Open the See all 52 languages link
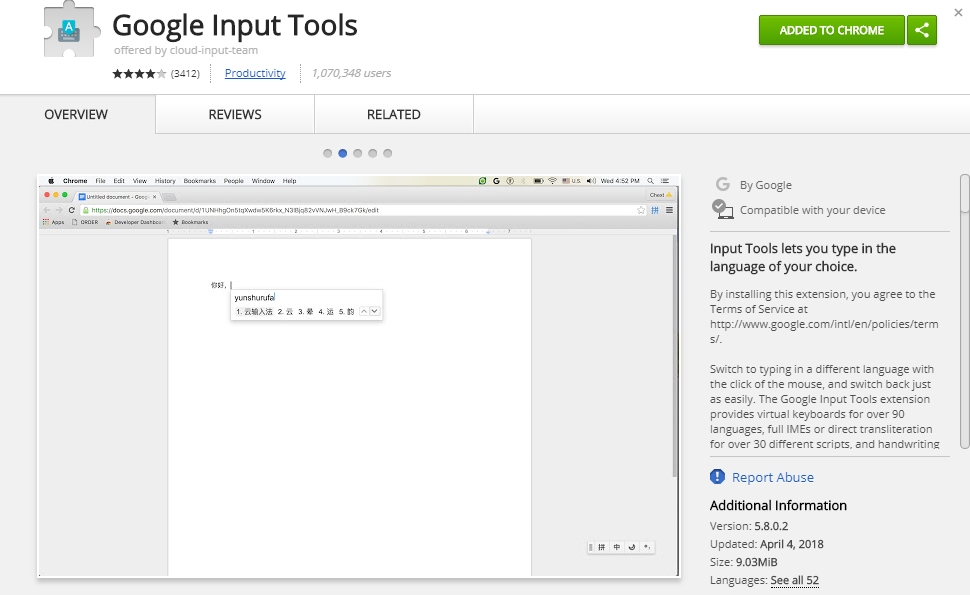This screenshot has width=970, height=595. point(794,580)
